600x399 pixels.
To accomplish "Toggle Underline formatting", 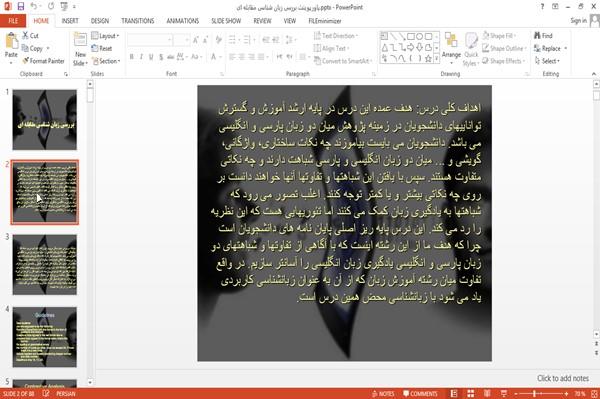I will 151,57.
